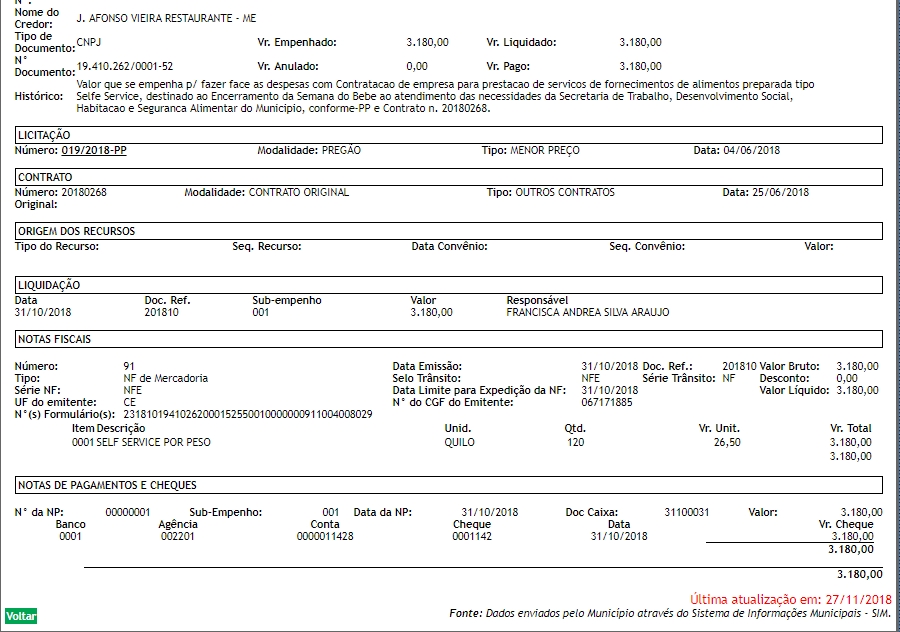Select contract number 20180268
Viewport: 900px width, 632px height.
(84, 192)
